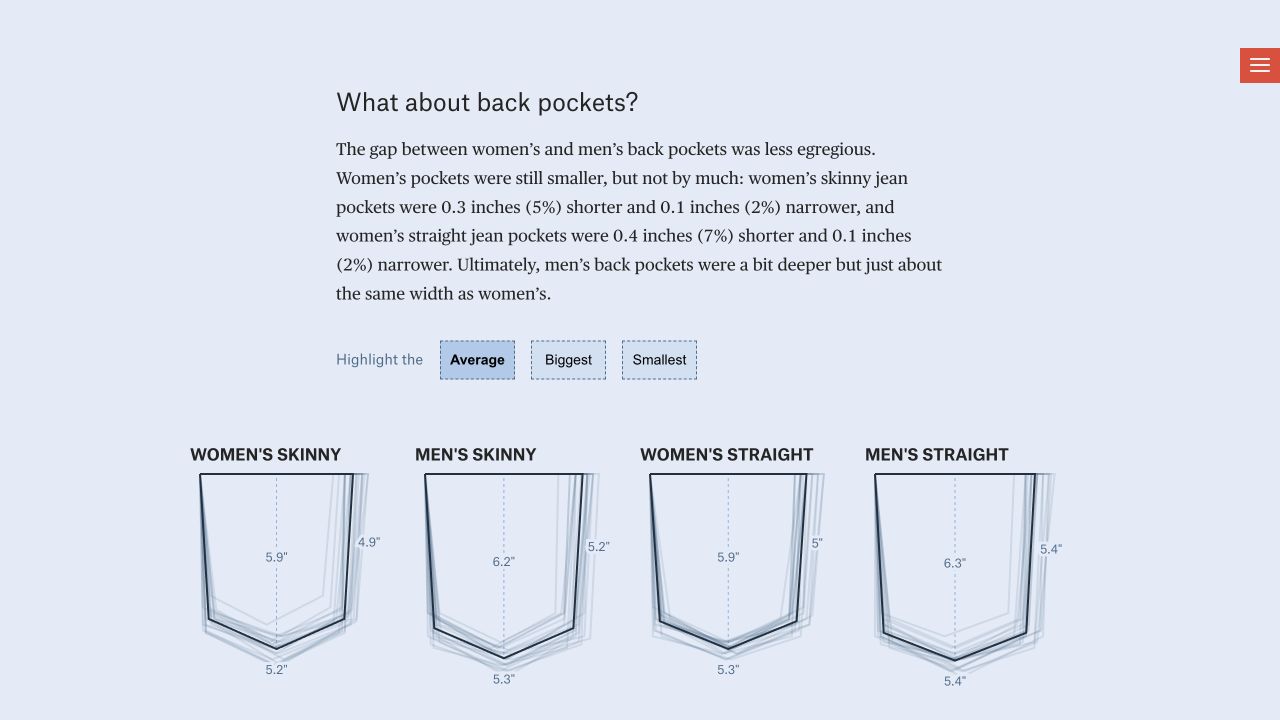Click the 5.4" side label on Men's Straight
The width and height of the screenshot is (1280, 720).
[x=1051, y=549]
